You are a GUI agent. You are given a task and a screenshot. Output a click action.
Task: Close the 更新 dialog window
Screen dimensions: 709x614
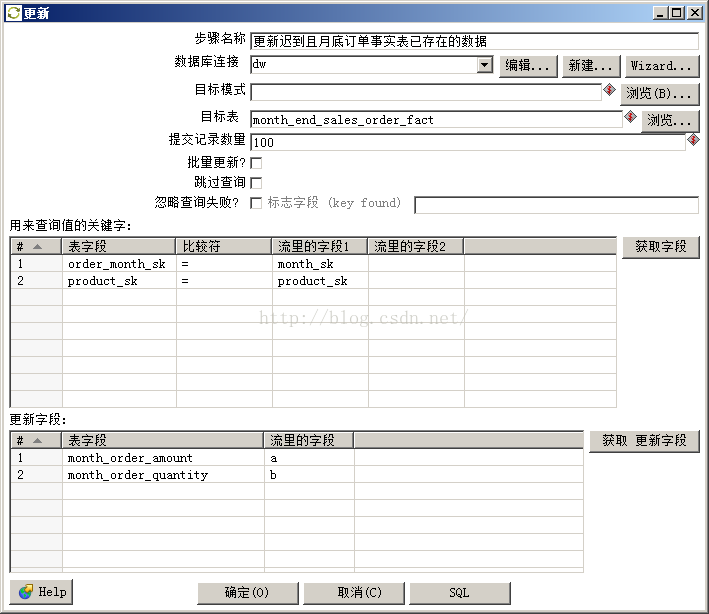click(x=695, y=13)
